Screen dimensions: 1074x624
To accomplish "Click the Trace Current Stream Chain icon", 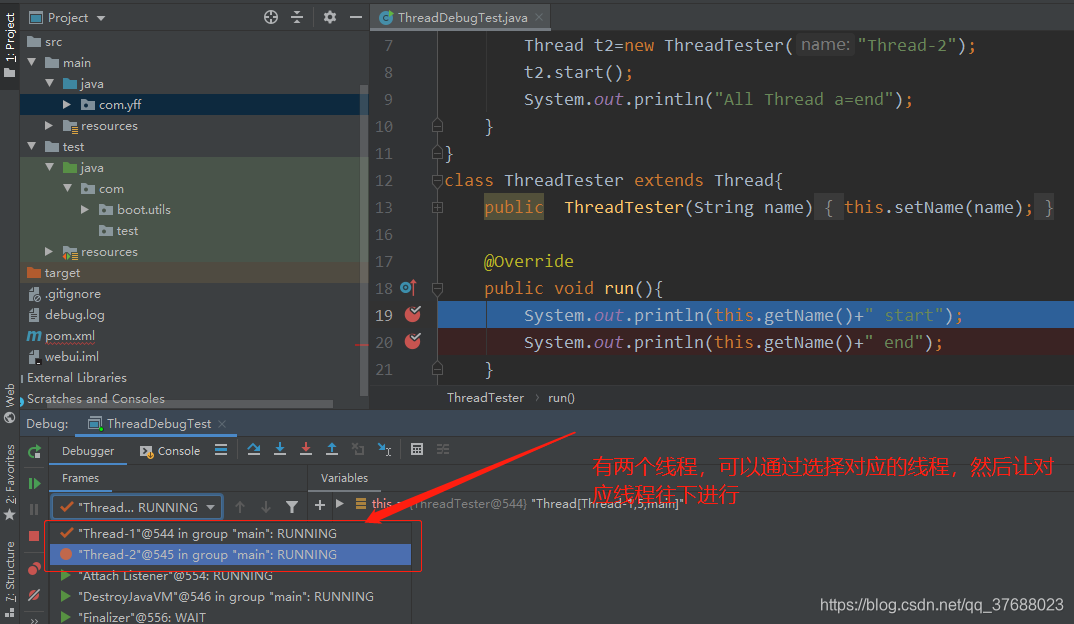I will click(443, 449).
